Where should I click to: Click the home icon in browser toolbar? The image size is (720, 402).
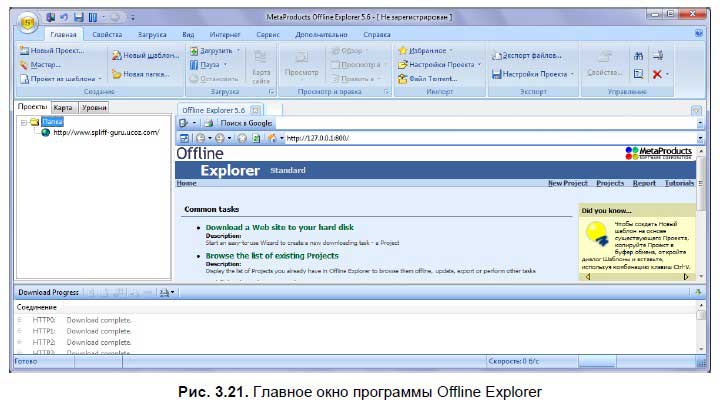pos(272,138)
